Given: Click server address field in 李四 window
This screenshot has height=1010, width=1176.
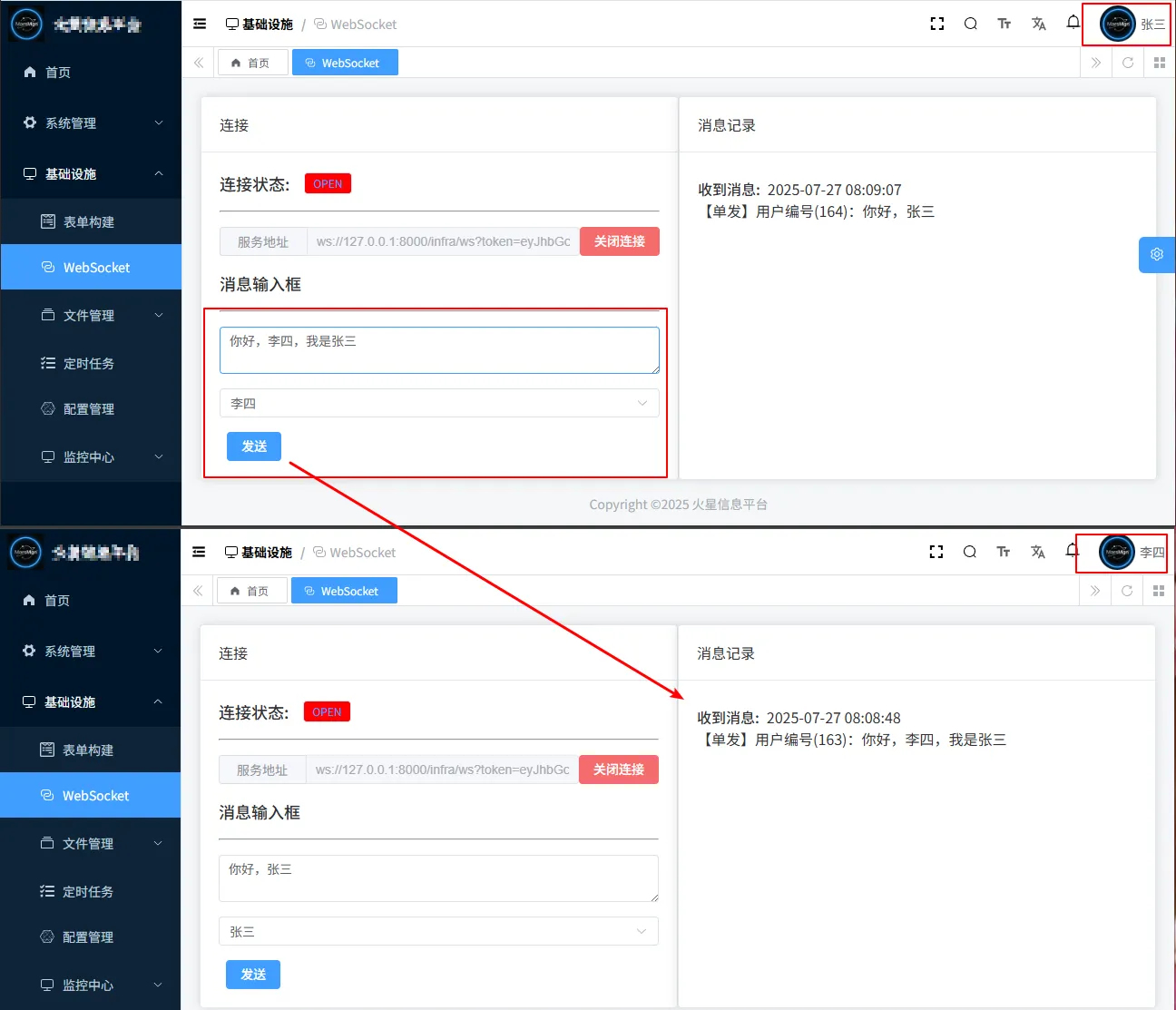Looking at the screenshot, I should click(x=443, y=770).
